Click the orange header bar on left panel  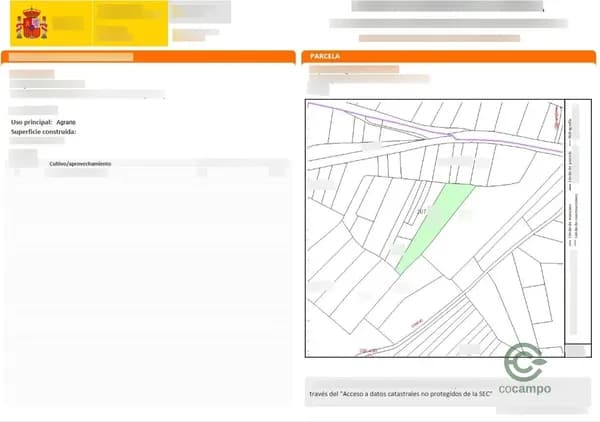coord(150,57)
